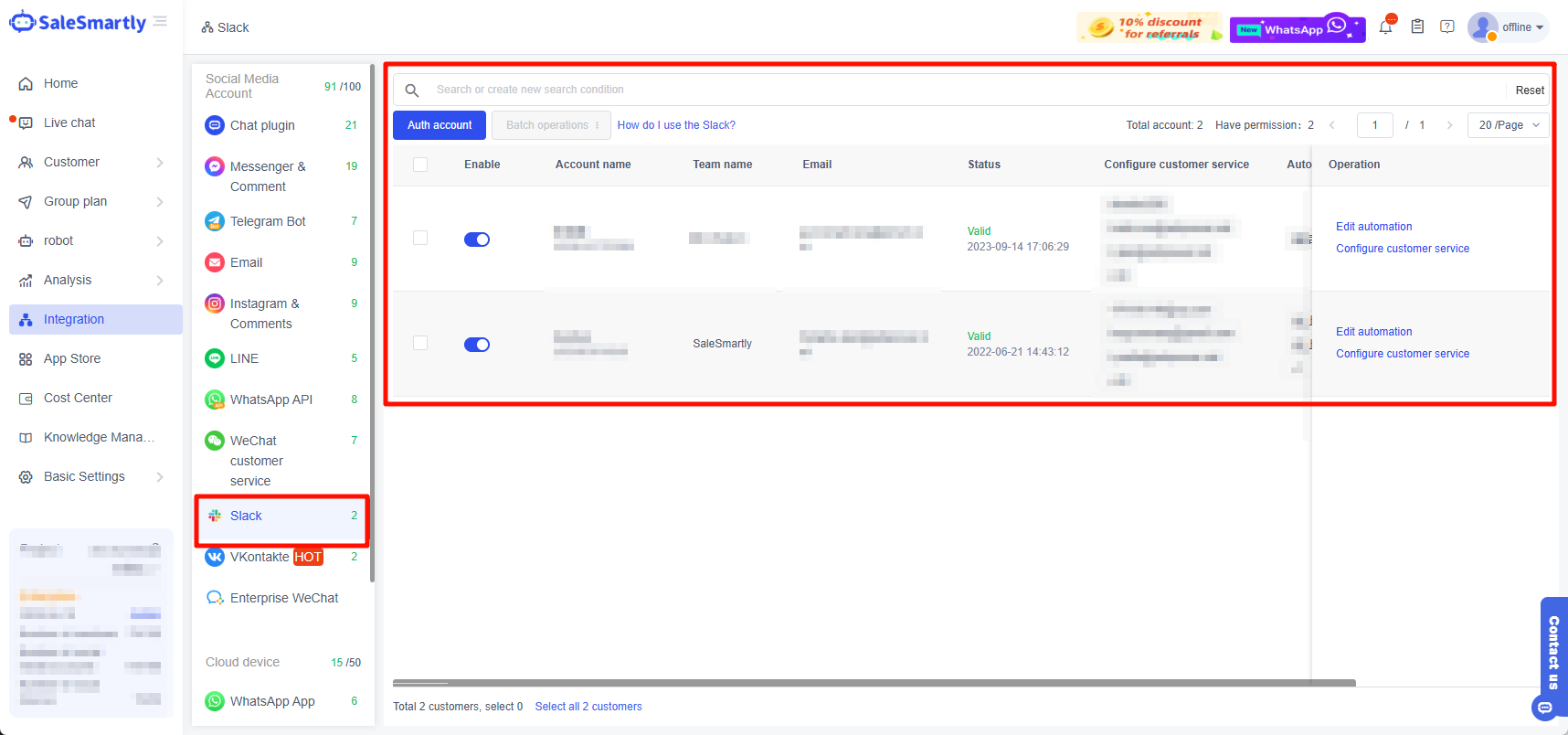Click the Cost Center icon
The image size is (1568, 735).
26,399
